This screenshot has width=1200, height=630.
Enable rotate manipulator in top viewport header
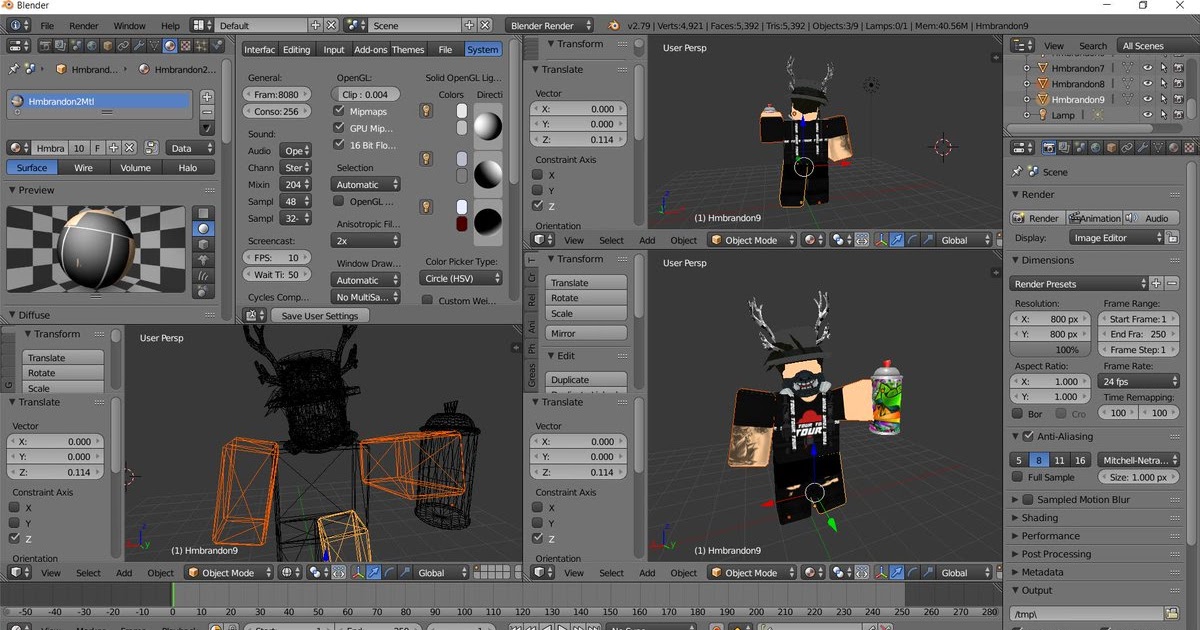coord(913,240)
